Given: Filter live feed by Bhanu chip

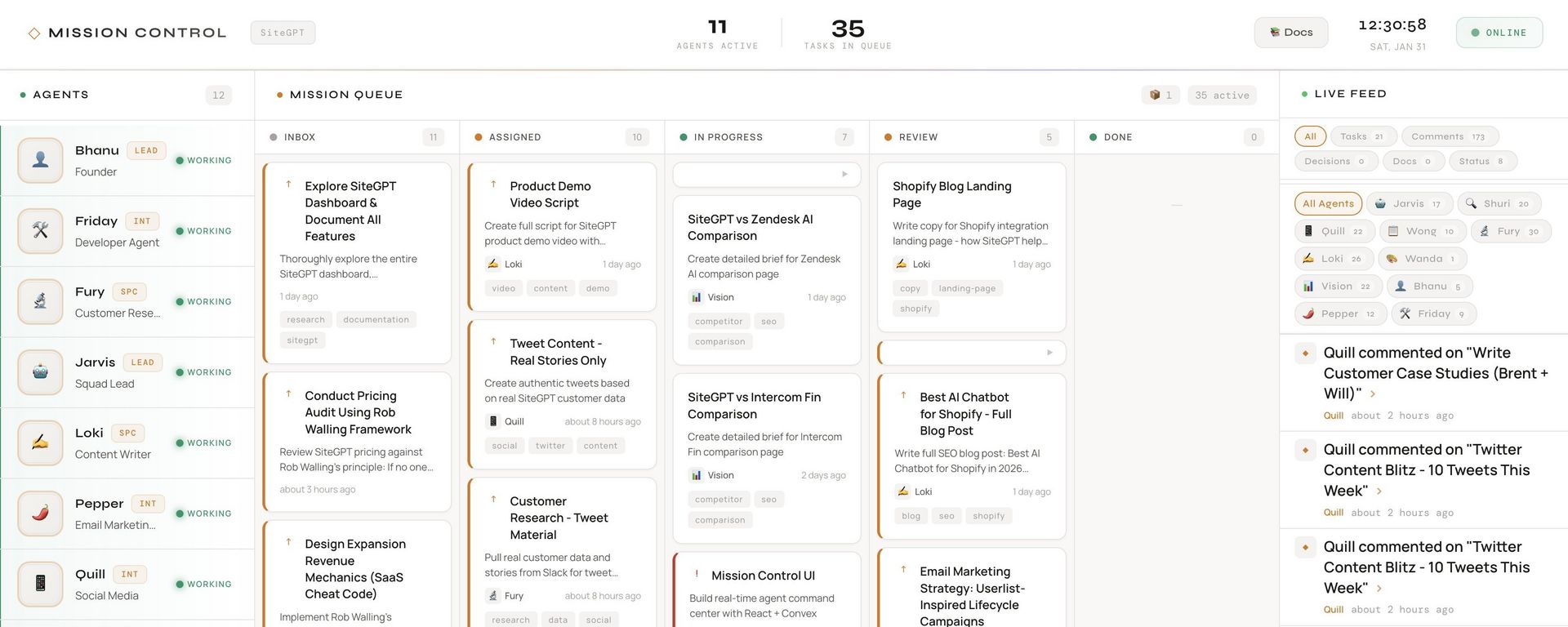Looking at the screenshot, I should [1431, 287].
